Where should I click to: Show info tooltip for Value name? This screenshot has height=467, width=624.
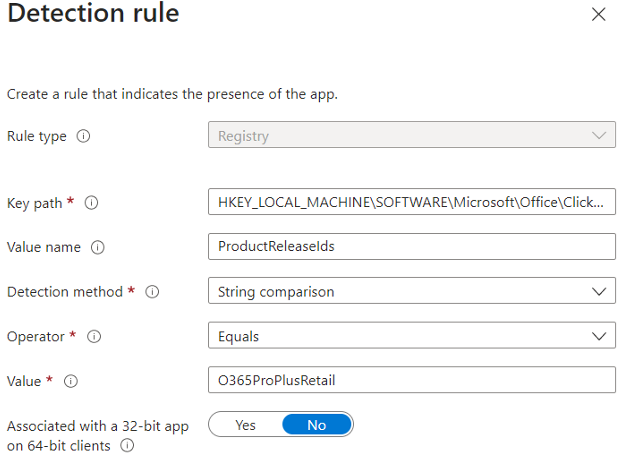click(x=98, y=247)
